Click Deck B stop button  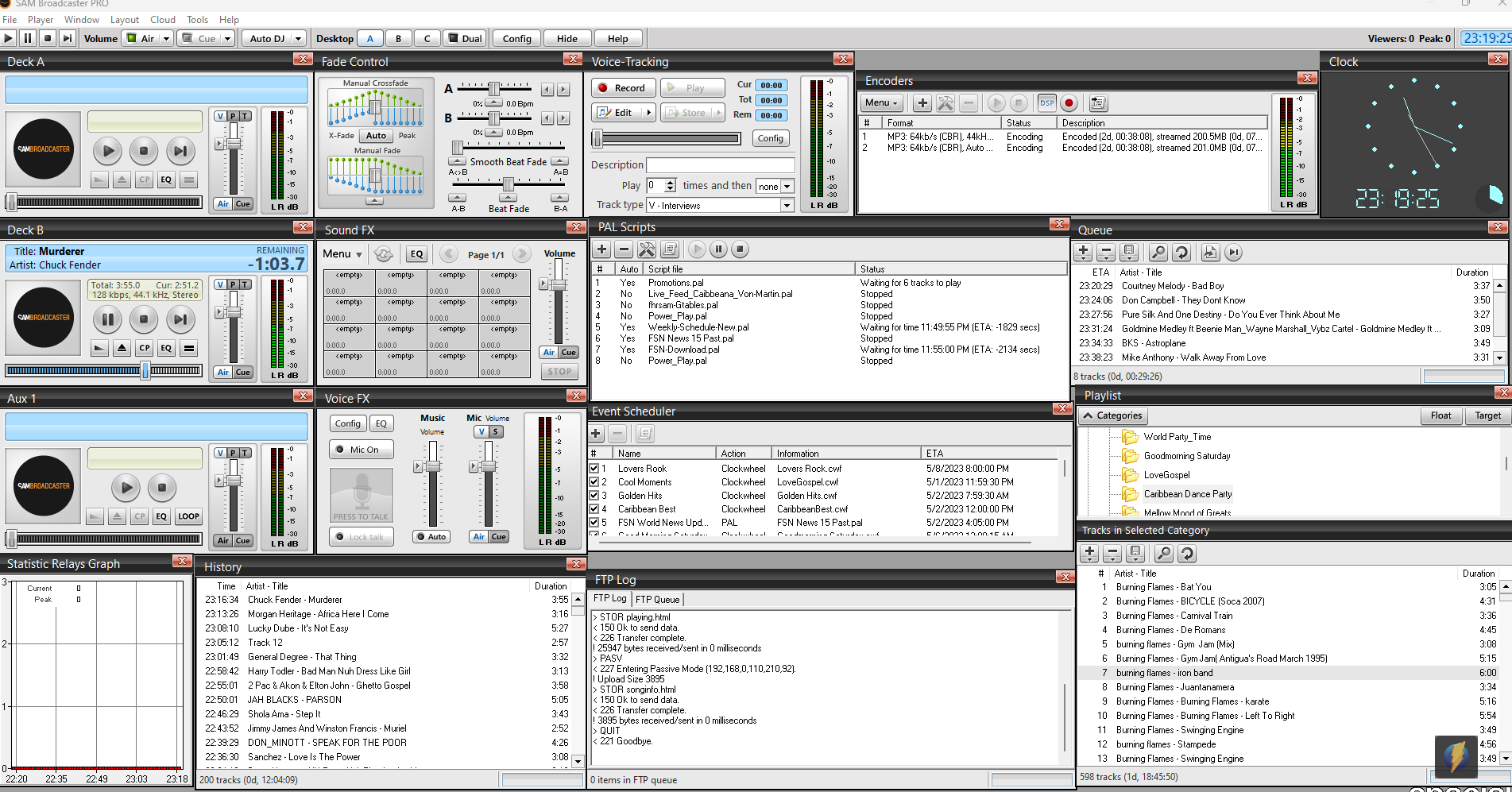click(144, 319)
